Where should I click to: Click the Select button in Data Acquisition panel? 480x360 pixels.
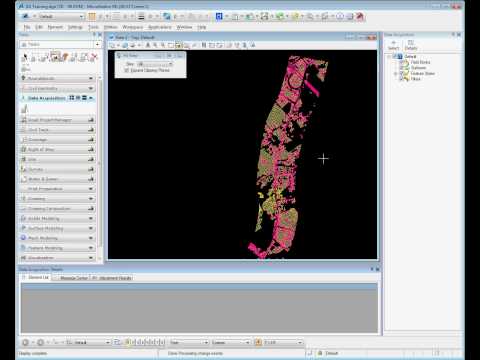(x=393, y=45)
